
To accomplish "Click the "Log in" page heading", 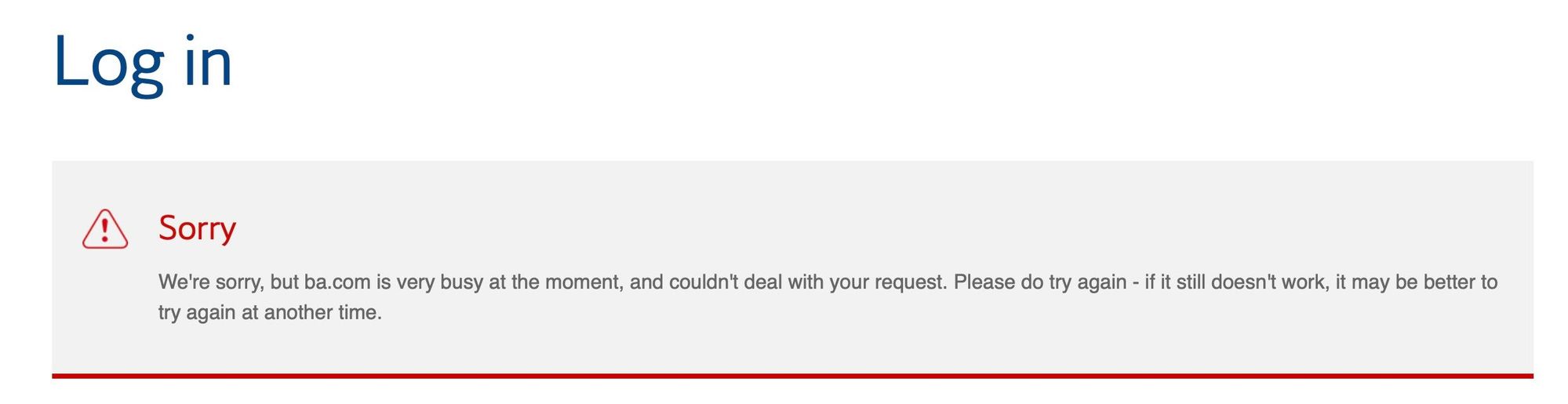I will pos(143,63).
